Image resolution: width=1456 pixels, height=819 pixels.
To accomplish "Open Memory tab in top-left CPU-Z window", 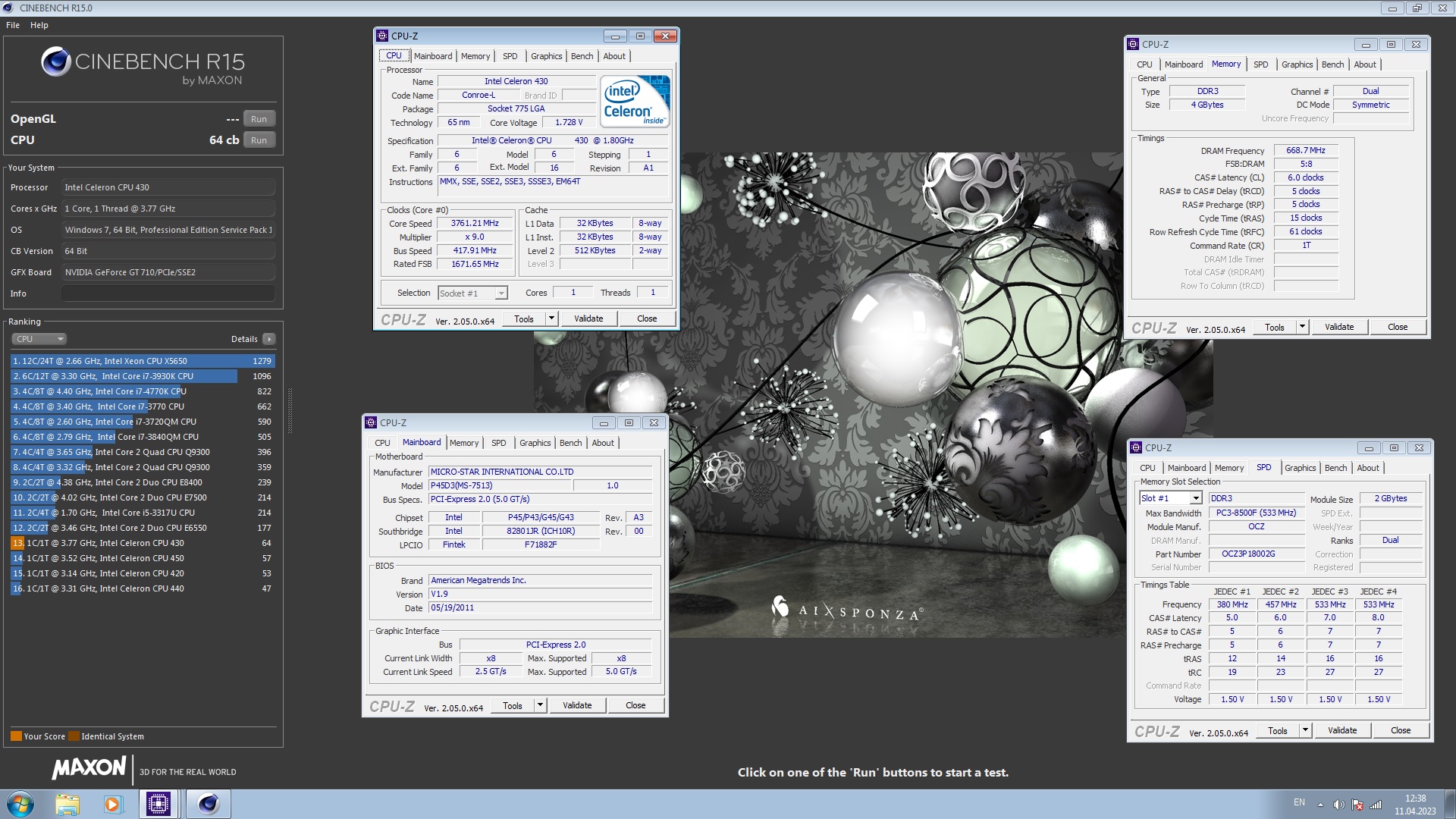I will 475,56.
